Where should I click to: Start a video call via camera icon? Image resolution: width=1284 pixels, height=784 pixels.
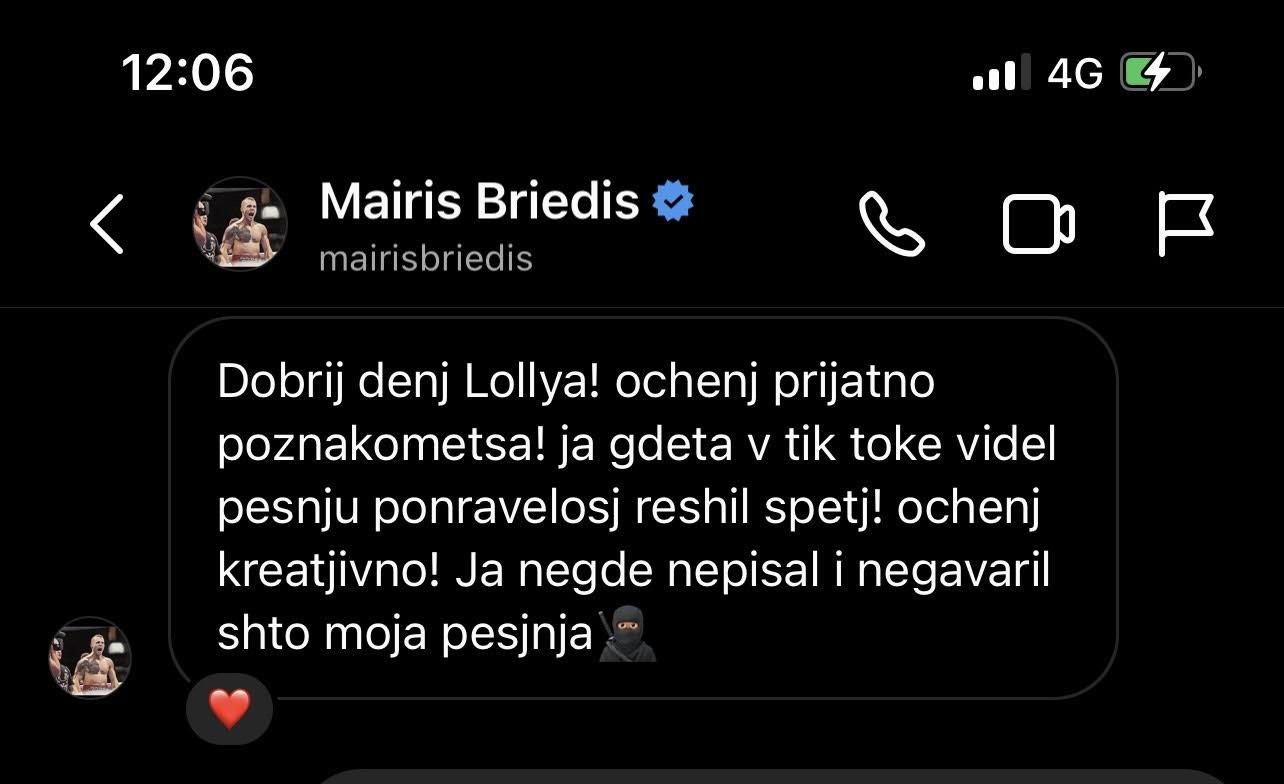pos(1039,224)
